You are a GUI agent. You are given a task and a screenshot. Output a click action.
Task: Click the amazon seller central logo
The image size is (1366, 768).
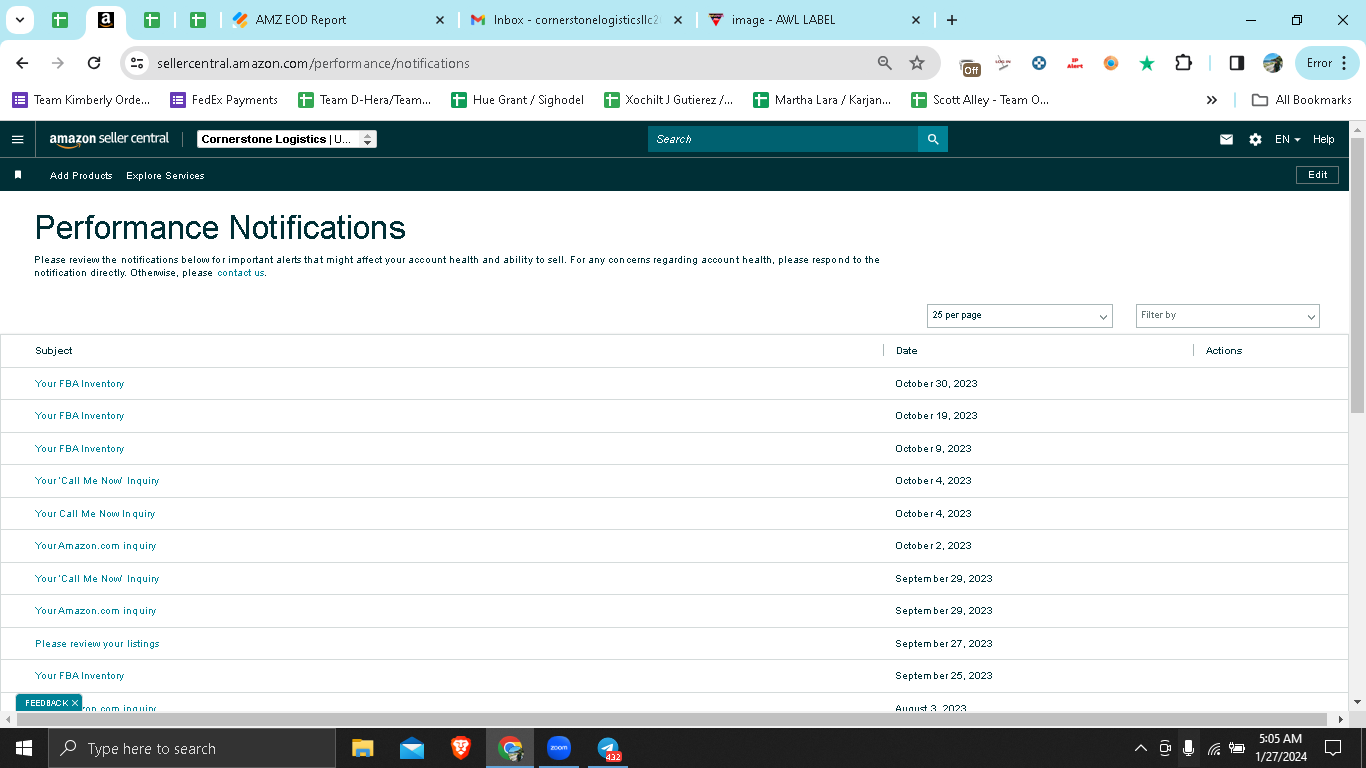pyautogui.click(x=110, y=139)
